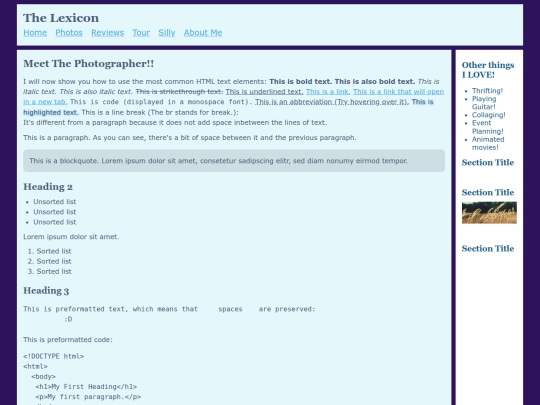The image size is (540, 405).
Task: Click 'Lorem ipsum dolor sit amet.' paragraph
Action: coord(71,237)
